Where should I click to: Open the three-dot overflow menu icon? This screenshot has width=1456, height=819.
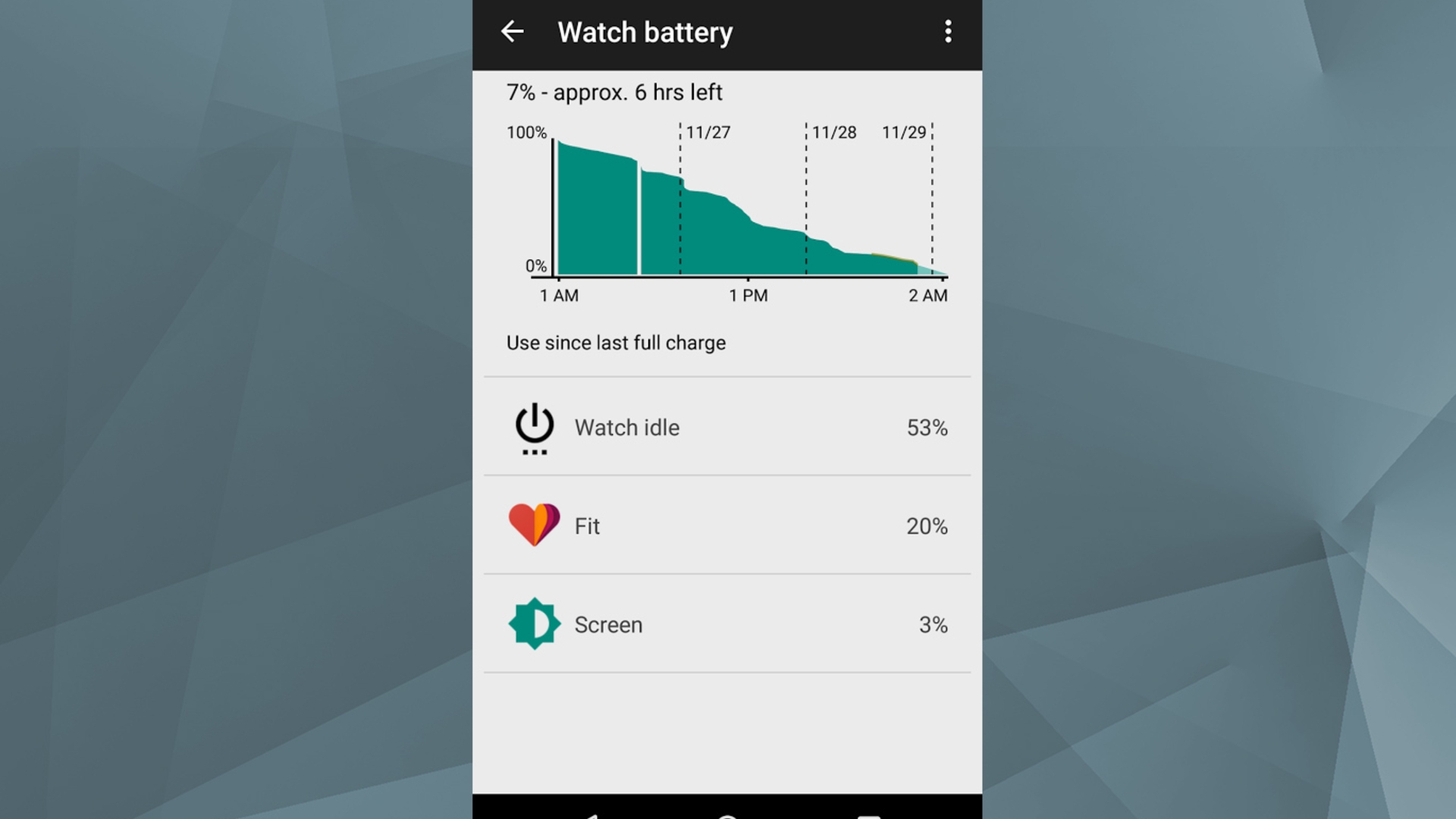tap(949, 31)
